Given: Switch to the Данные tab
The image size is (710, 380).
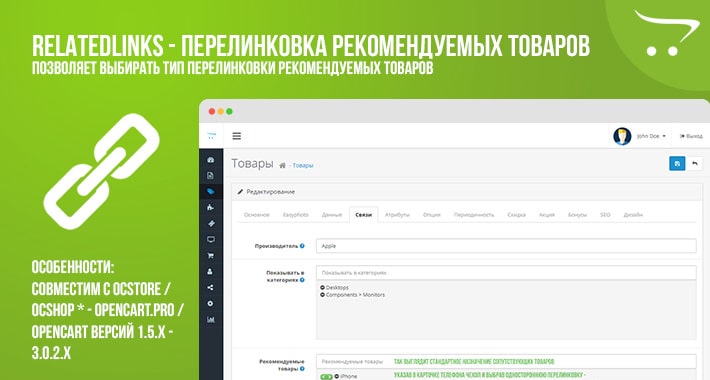Looking at the screenshot, I should tap(332, 215).
